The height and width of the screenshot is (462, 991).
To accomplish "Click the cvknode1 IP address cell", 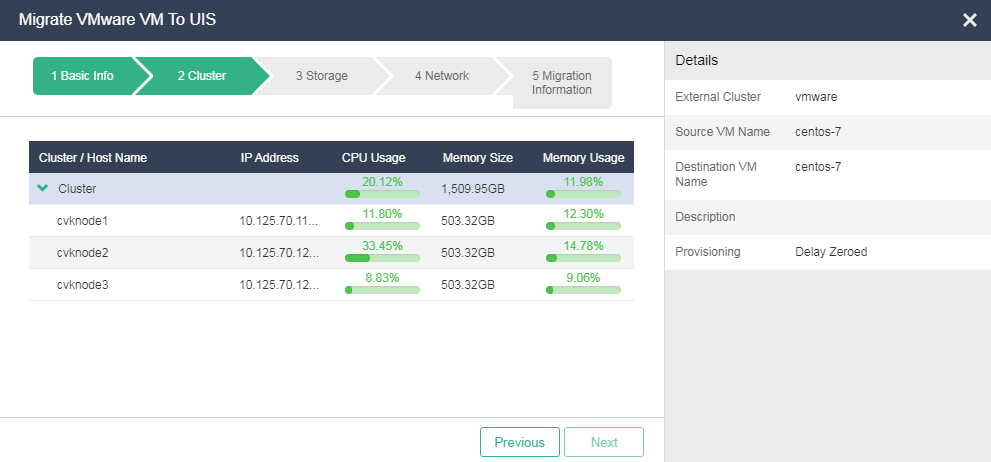I will 279,221.
